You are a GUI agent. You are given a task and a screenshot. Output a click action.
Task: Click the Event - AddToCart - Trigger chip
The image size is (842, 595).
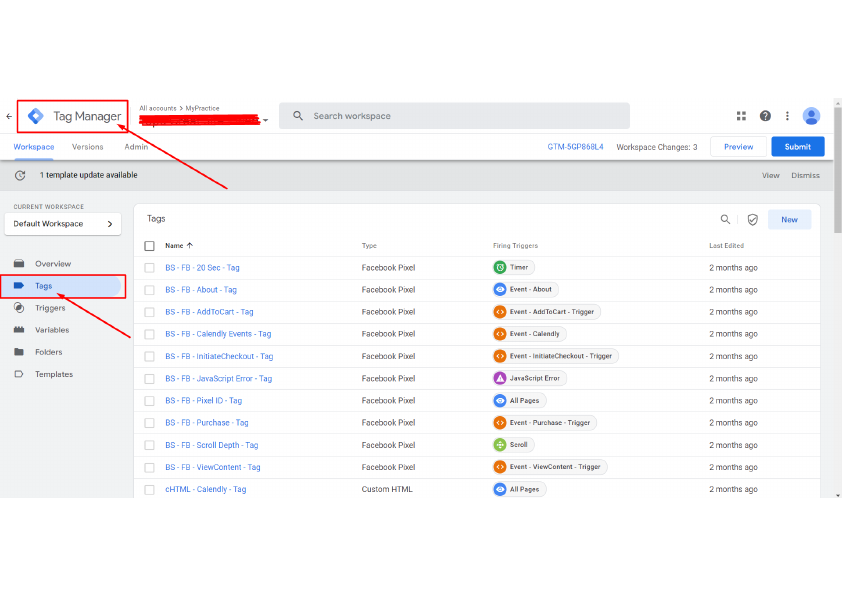547,312
